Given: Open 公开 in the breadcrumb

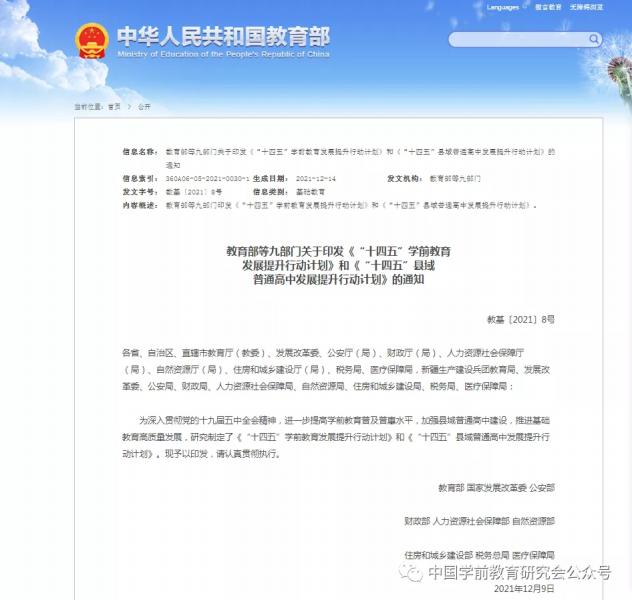Looking at the screenshot, I should coord(144,106).
